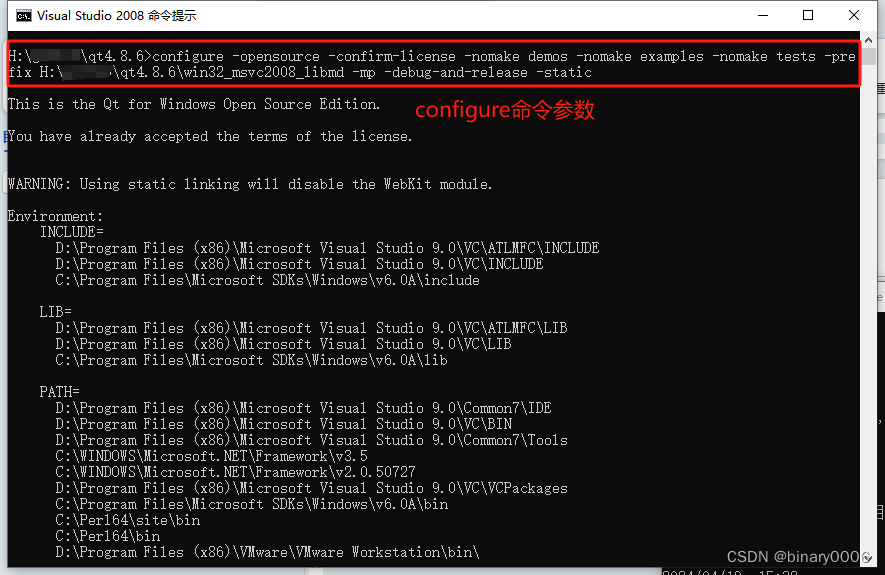Click the 'You have already accepted the terms of the license.' line

[210, 137]
